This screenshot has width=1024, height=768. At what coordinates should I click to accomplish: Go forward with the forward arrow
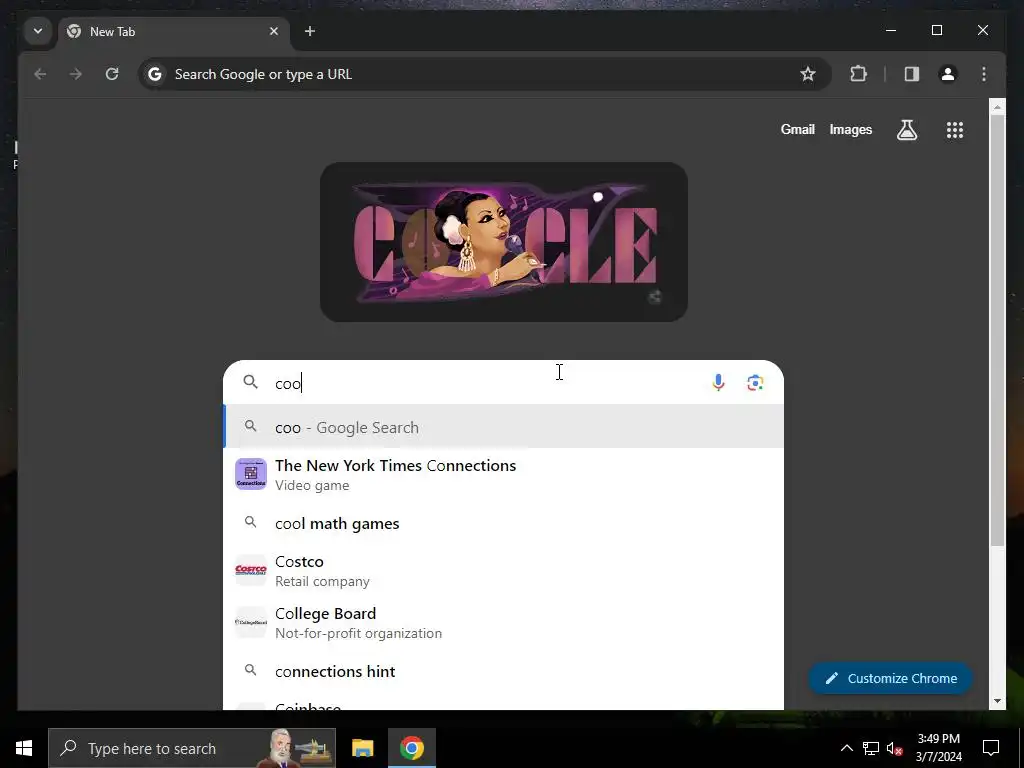[76, 74]
